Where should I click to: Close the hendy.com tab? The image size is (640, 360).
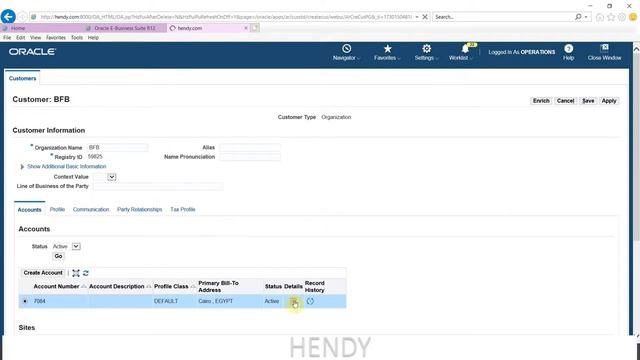tap(246, 28)
